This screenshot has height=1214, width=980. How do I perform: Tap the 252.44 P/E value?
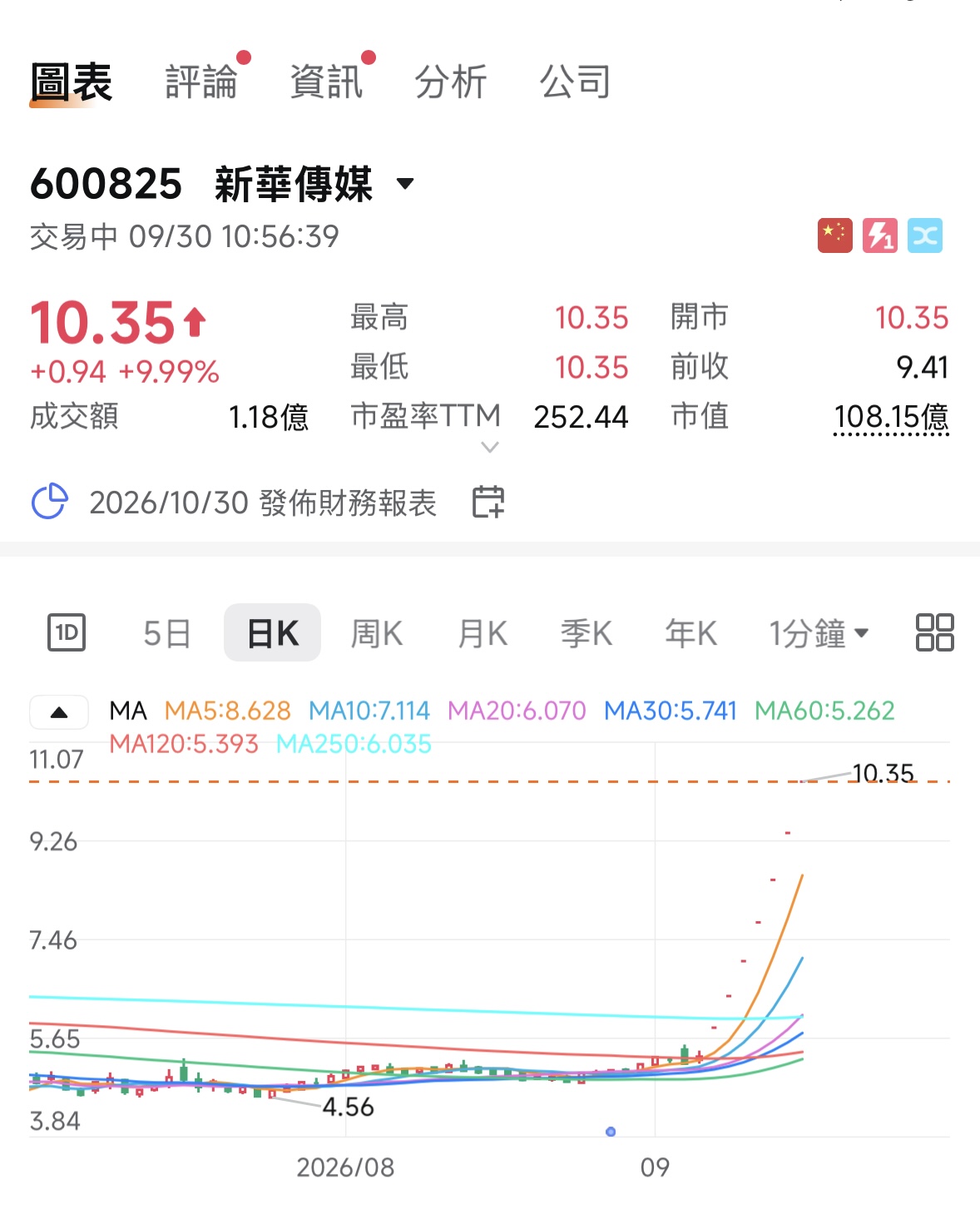[x=581, y=417]
